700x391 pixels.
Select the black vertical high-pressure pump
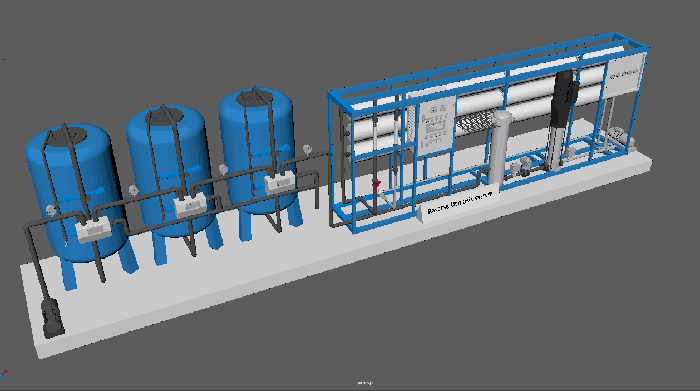(561, 120)
